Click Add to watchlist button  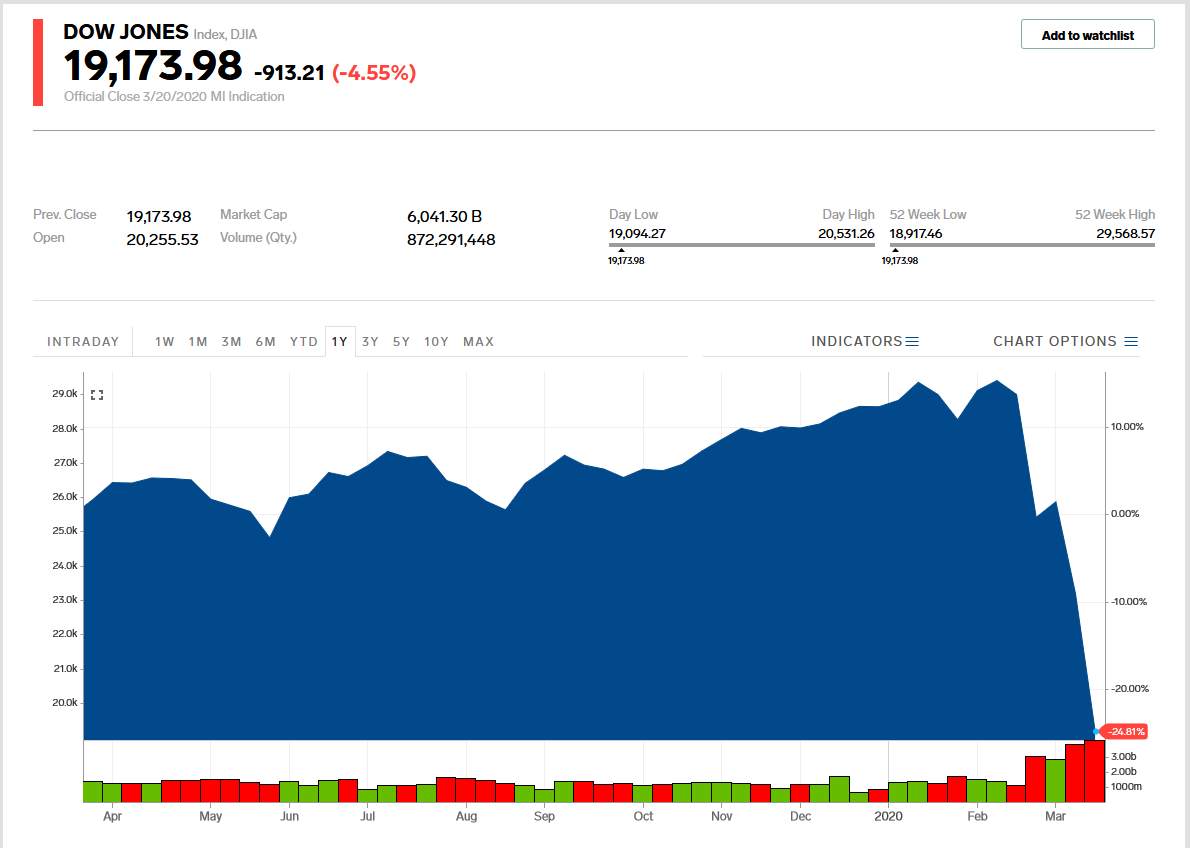click(x=1087, y=35)
